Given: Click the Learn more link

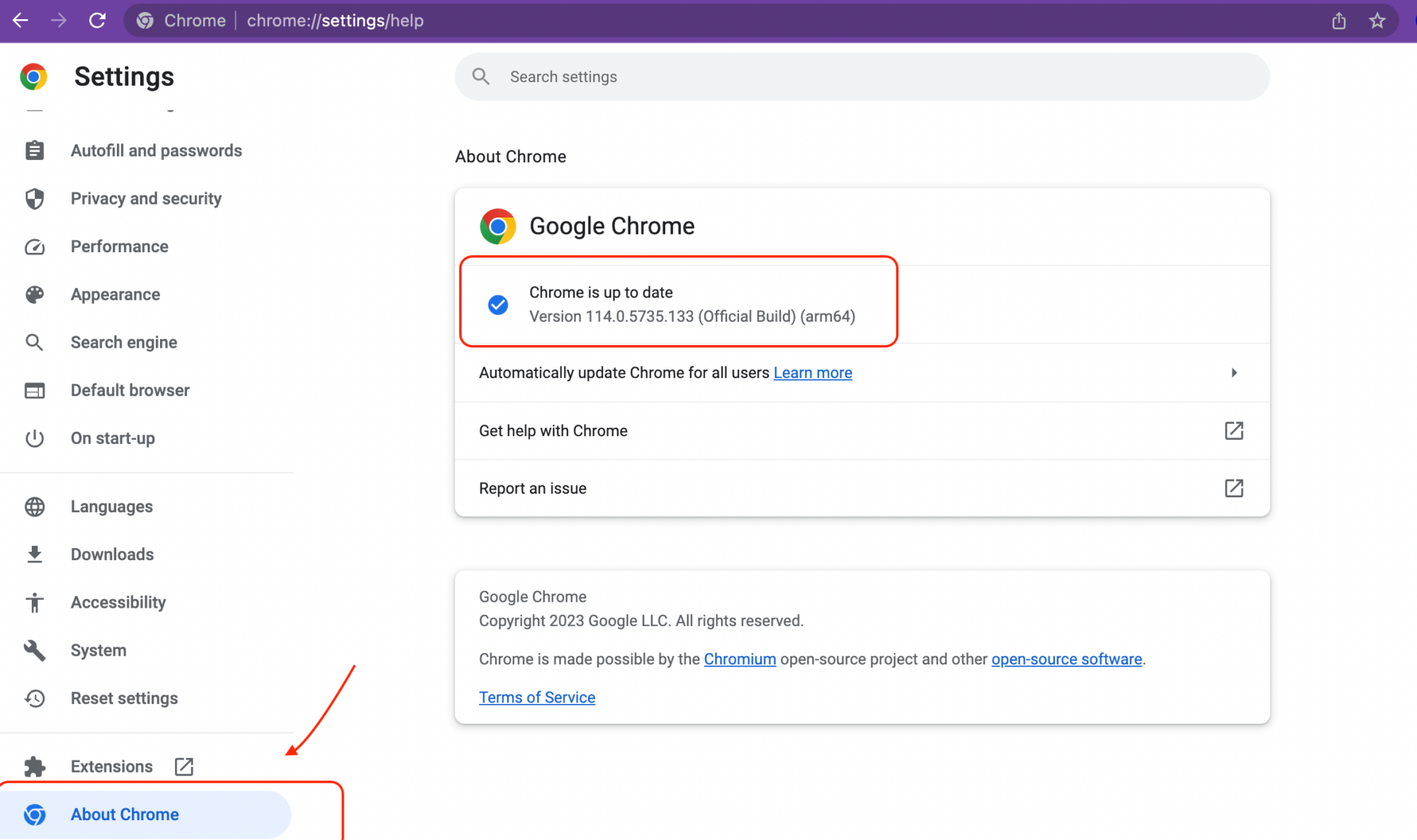Looking at the screenshot, I should (812, 373).
